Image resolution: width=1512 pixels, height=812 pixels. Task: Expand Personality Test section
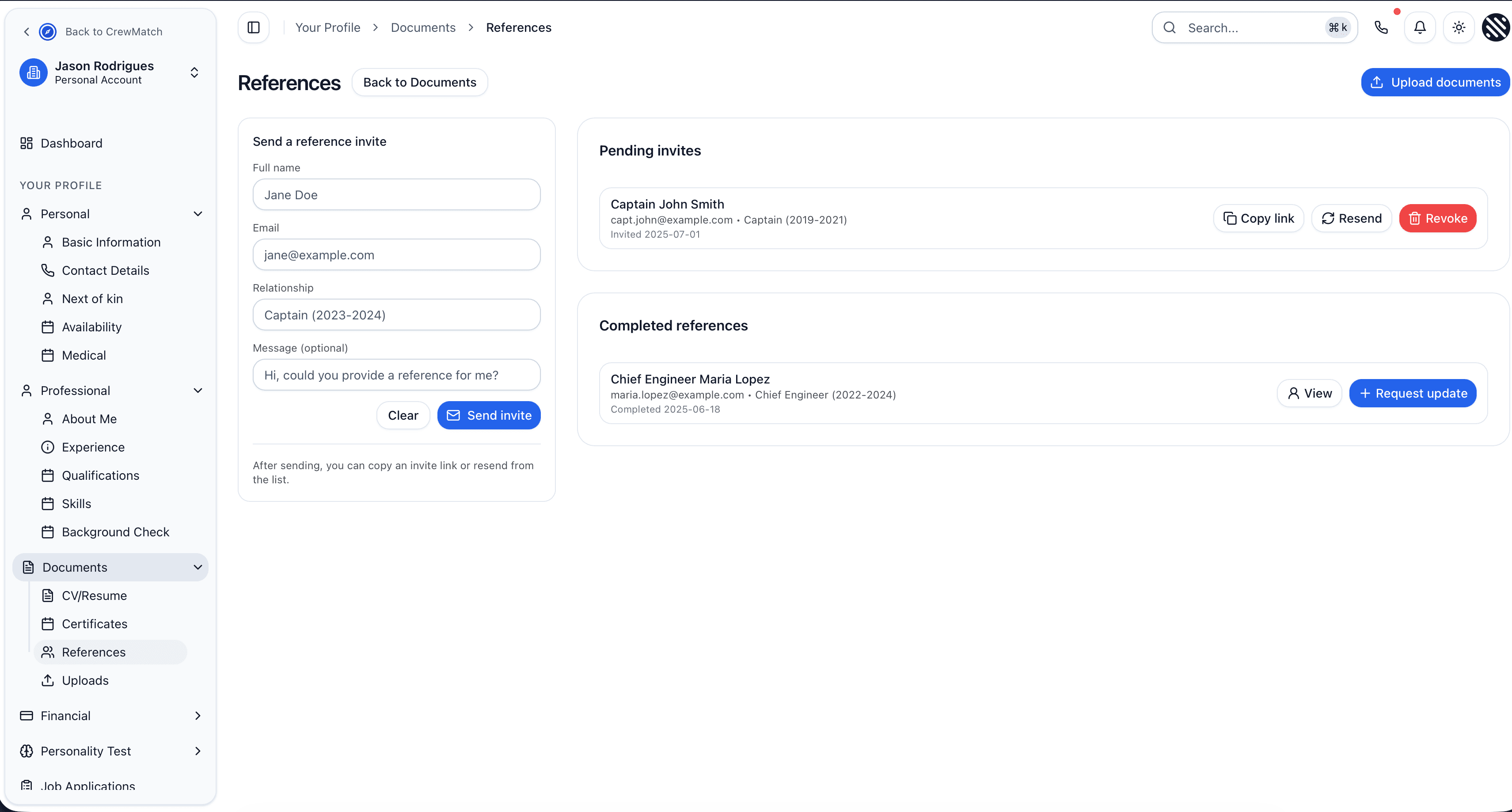(198, 751)
